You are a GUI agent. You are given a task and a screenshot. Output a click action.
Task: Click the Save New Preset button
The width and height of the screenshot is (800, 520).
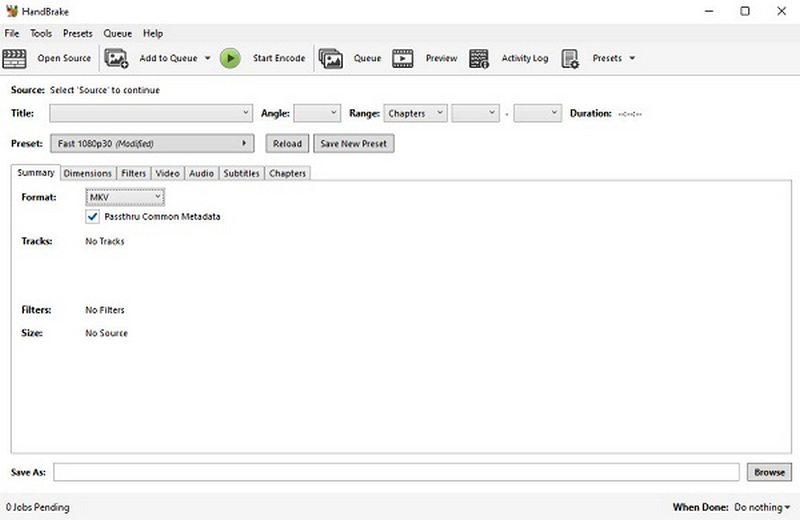(x=354, y=143)
